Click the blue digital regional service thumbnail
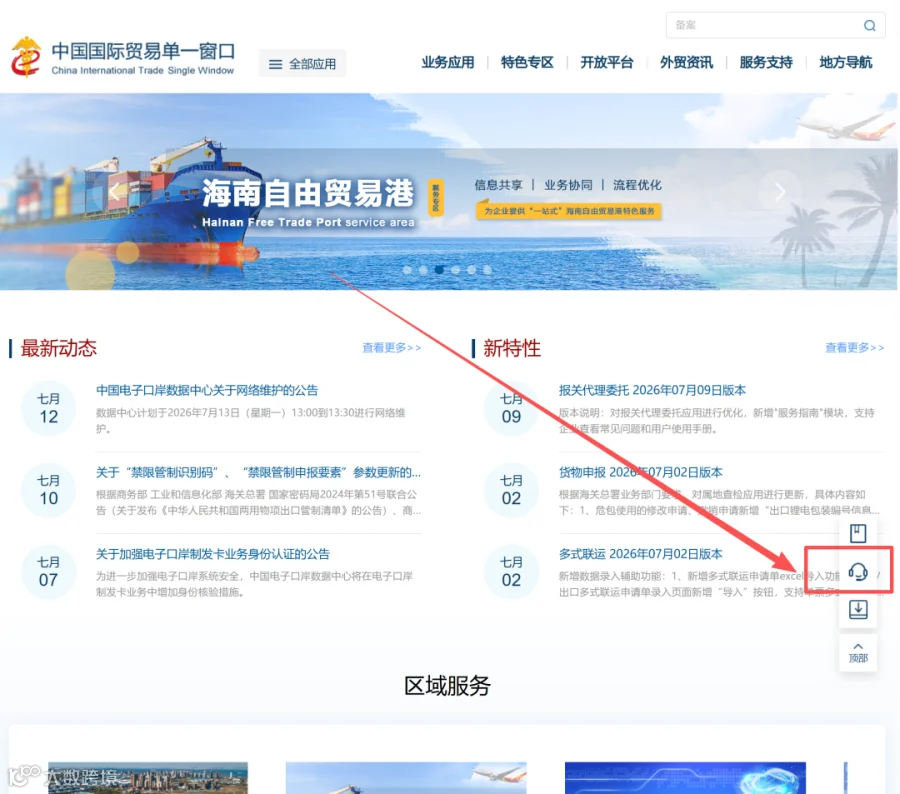The height and width of the screenshot is (794, 900). tap(685, 778)
